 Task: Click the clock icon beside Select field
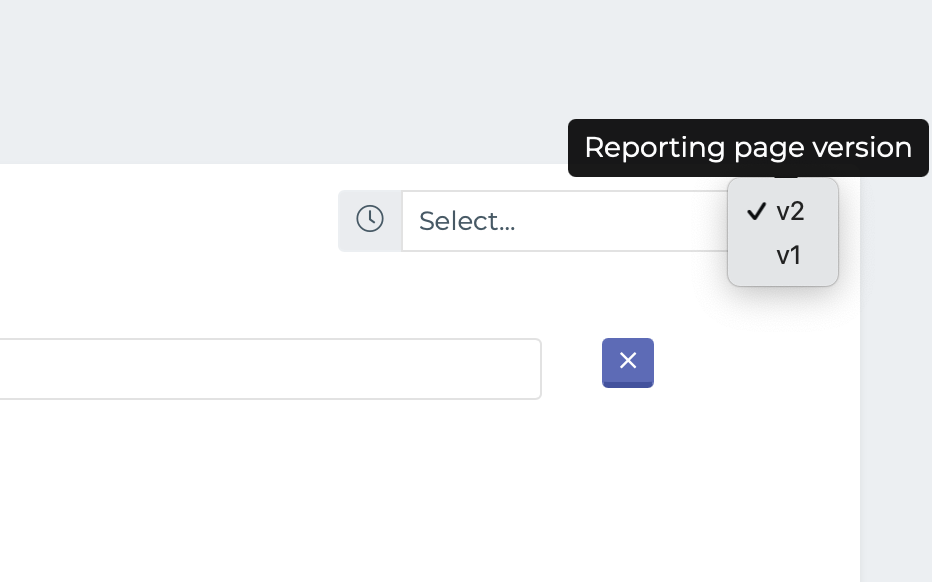point(370,219)
